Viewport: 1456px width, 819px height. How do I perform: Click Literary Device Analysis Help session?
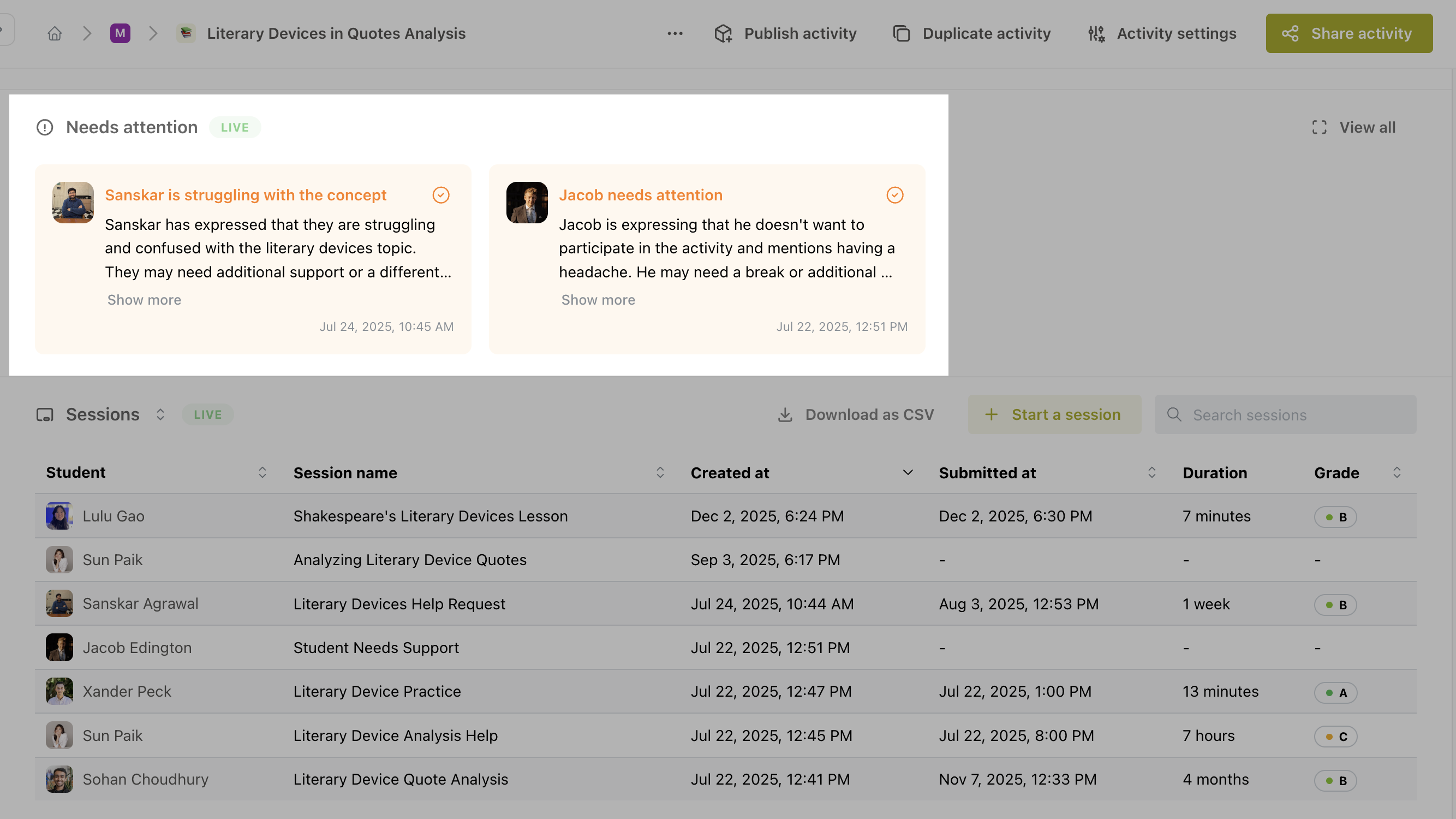[x=395, y=736]
